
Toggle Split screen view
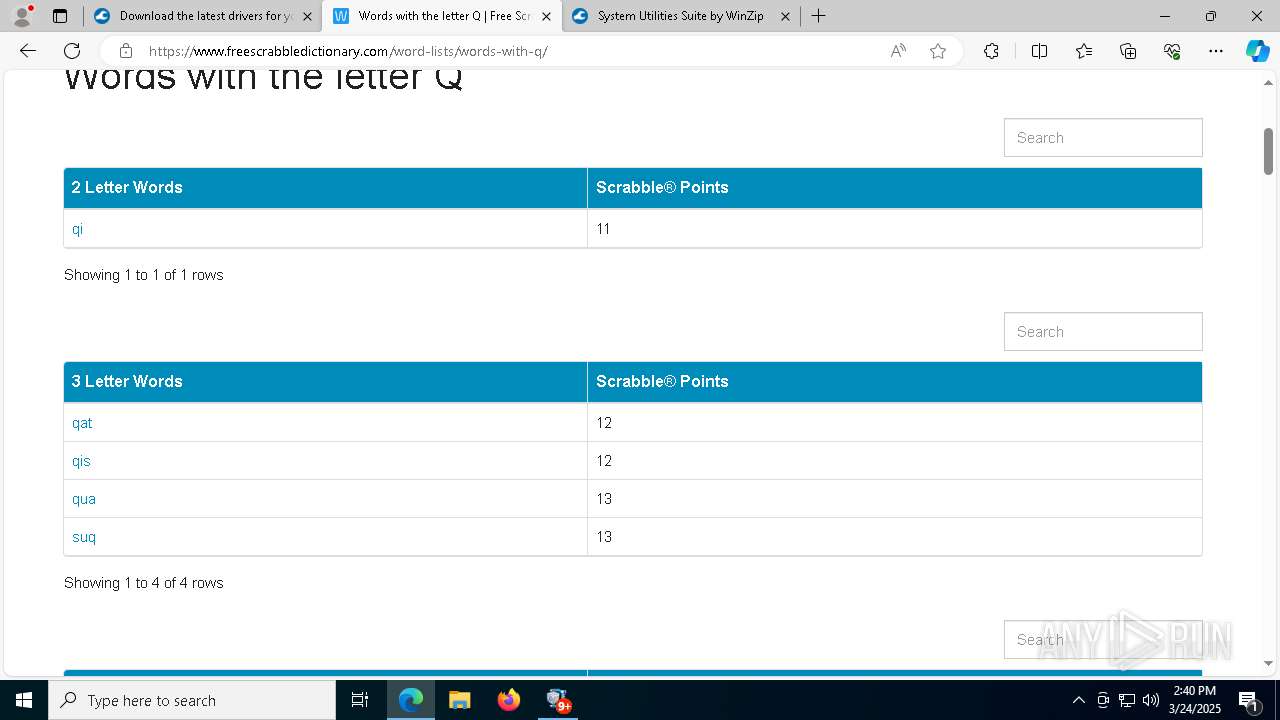pyautogui.click(x=1039, y=51)
